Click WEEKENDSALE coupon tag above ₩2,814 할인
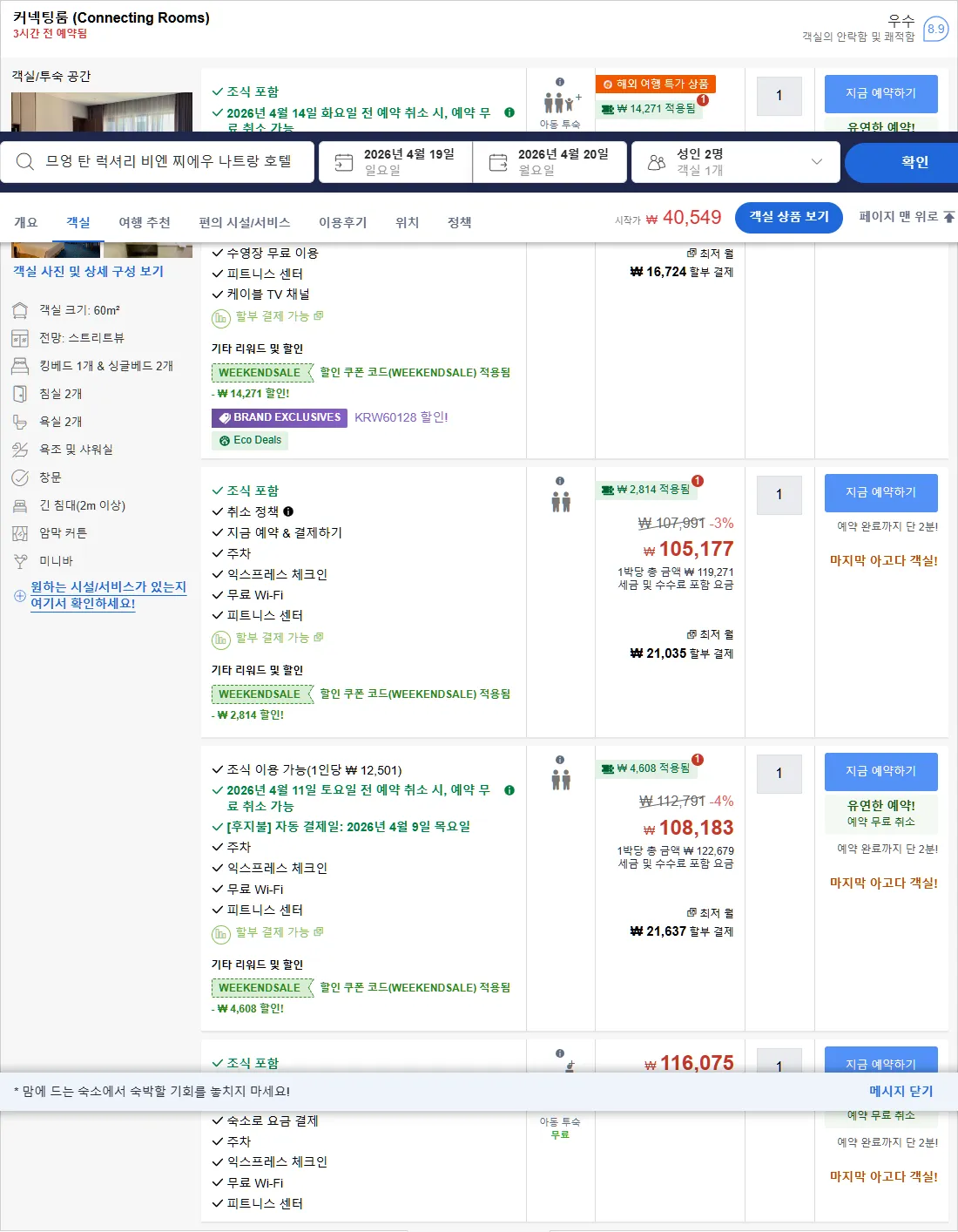 [262, 694]
